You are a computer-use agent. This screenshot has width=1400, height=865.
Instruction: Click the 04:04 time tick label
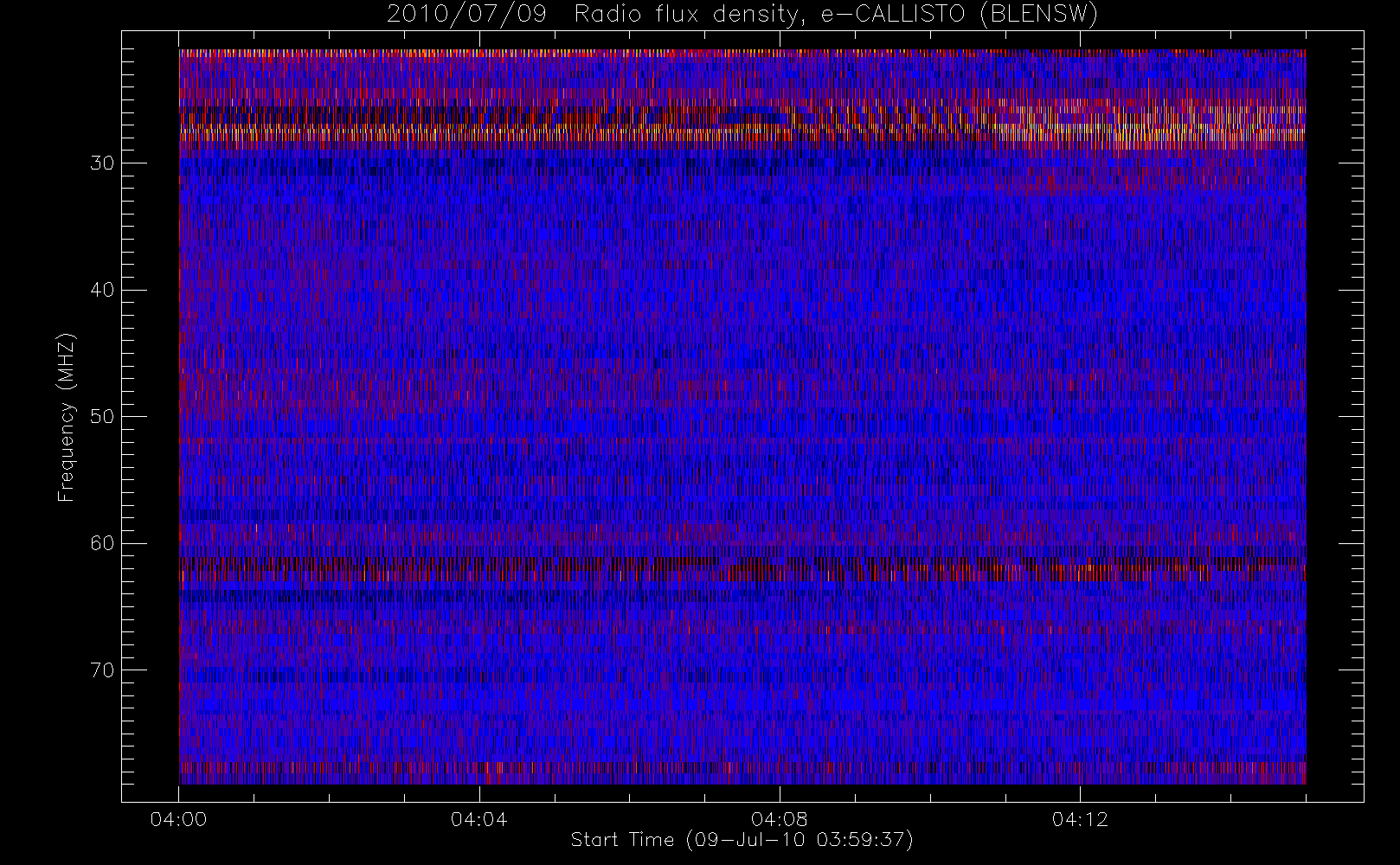(x=478, y=819)
